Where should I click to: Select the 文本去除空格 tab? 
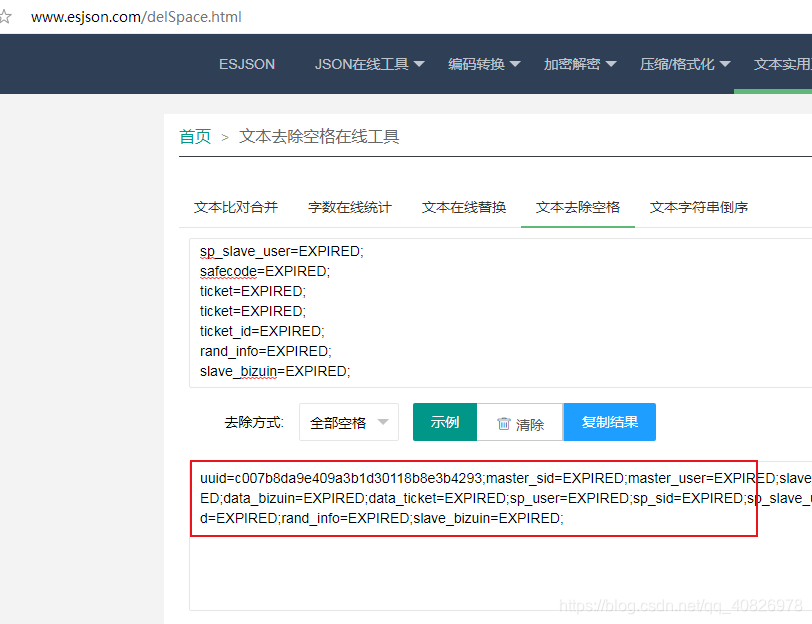577,207
